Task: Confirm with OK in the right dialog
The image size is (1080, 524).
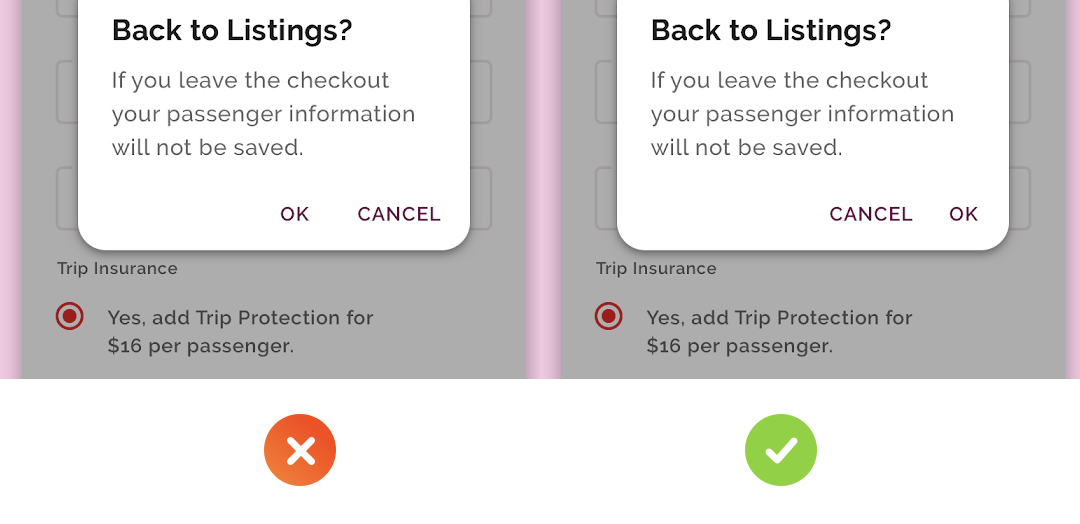Action: tap(964, 214)
